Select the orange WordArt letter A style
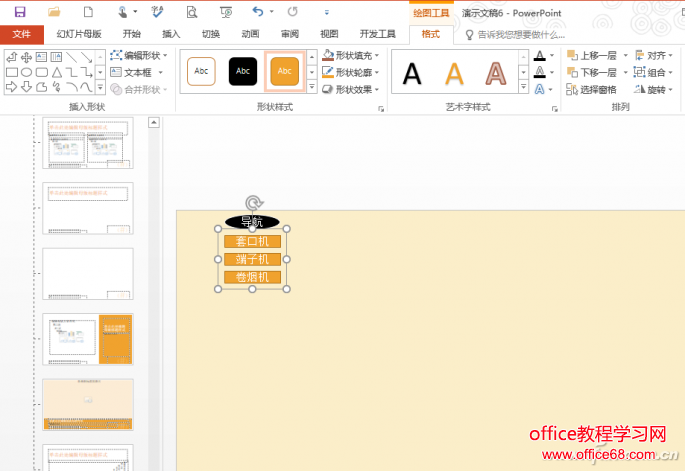685x471 pixels. click(454, 74)
